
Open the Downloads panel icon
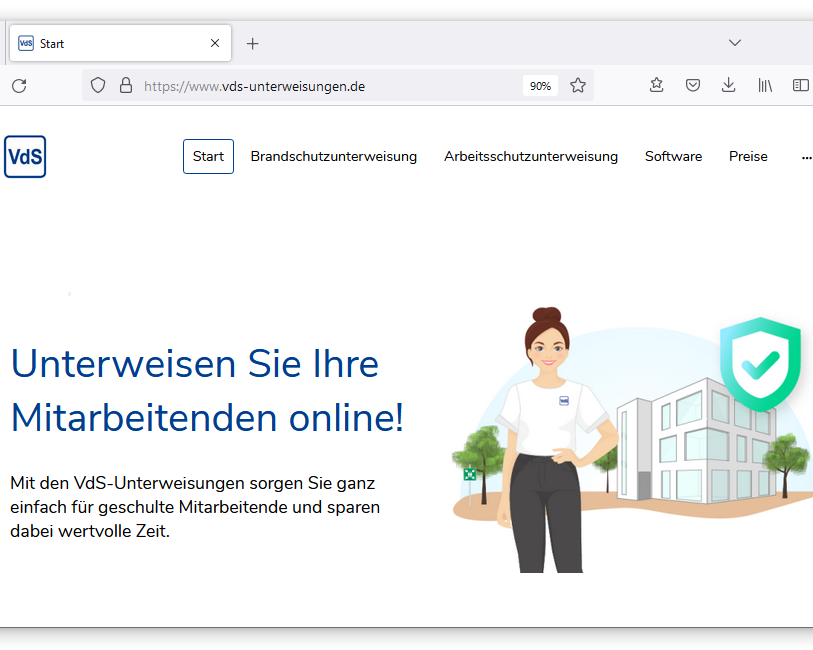tap(729, 86)
